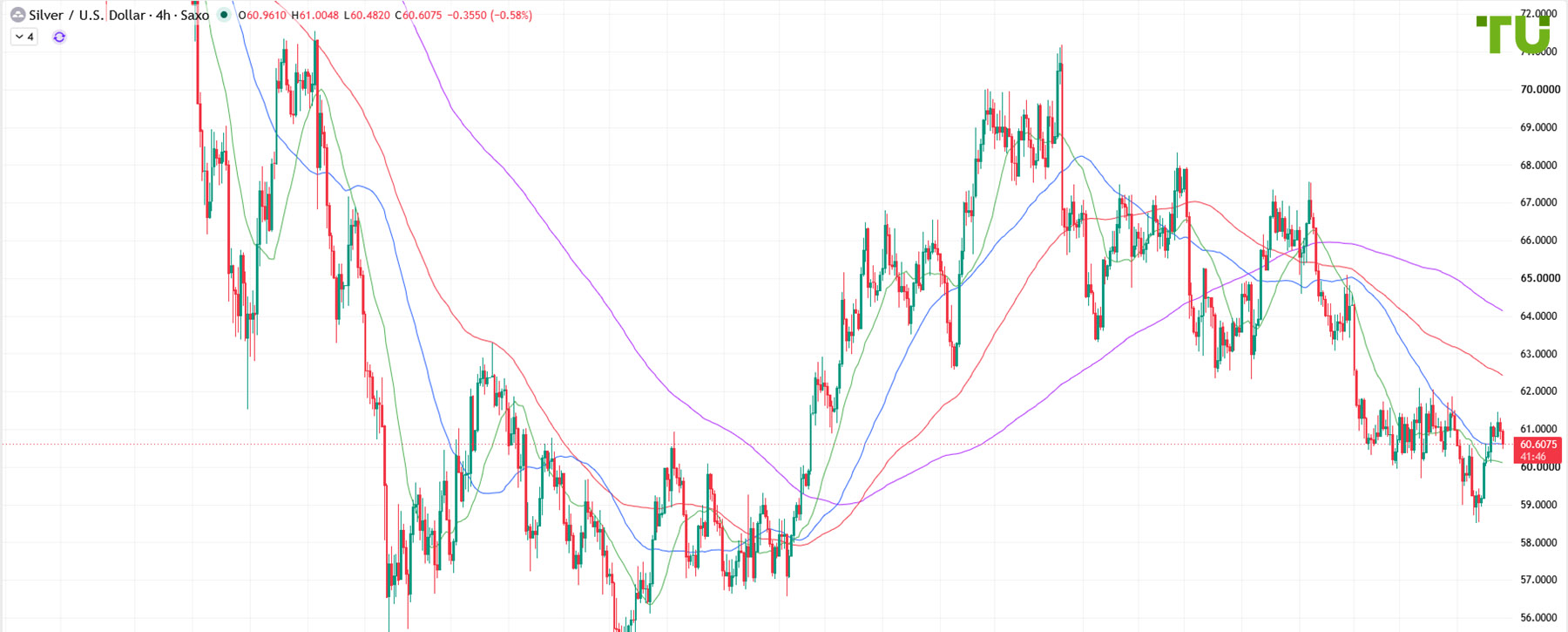Viewport: 1568px width, 632px height.
Task: Click the change value −0.3550 (−0.58%)
Action: tap(490, 15)
